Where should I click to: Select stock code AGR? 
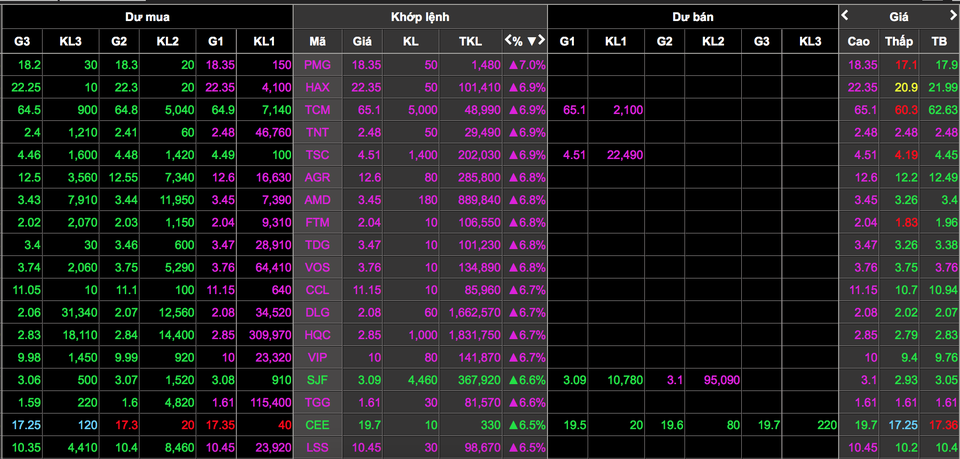point(318,177)
